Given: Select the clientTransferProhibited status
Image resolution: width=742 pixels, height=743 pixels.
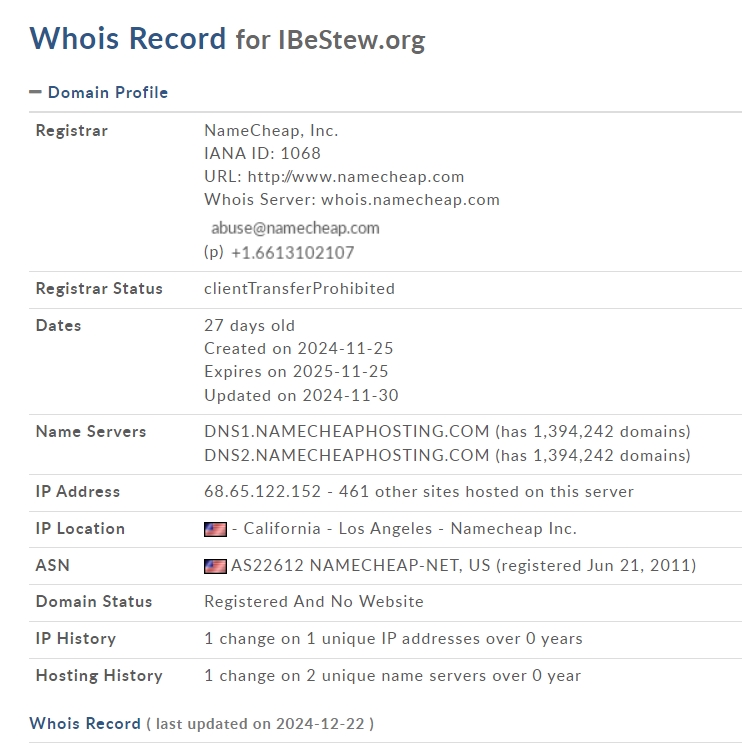Looking at the screenshot, I should [x=299, y=289].
